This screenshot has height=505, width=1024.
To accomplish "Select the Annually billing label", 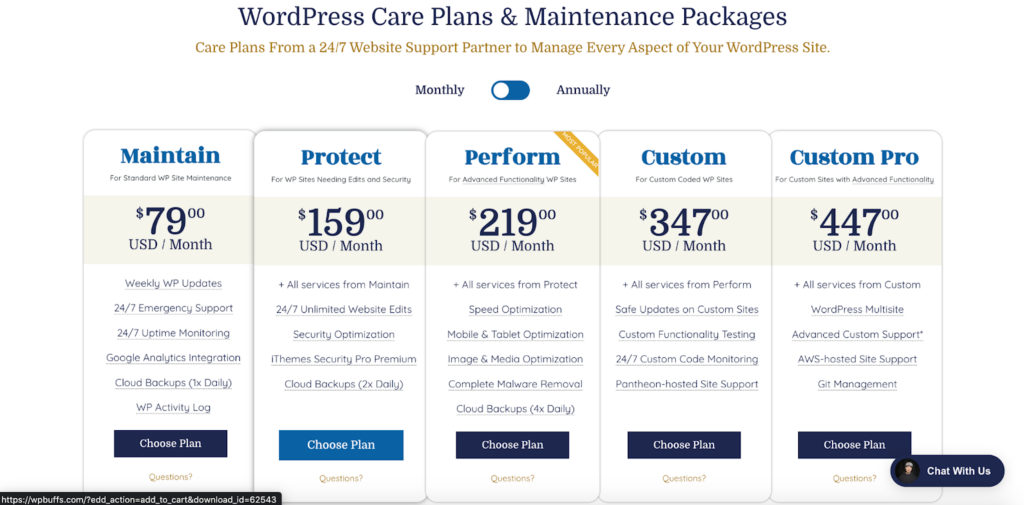I will [x=583, y=90].
